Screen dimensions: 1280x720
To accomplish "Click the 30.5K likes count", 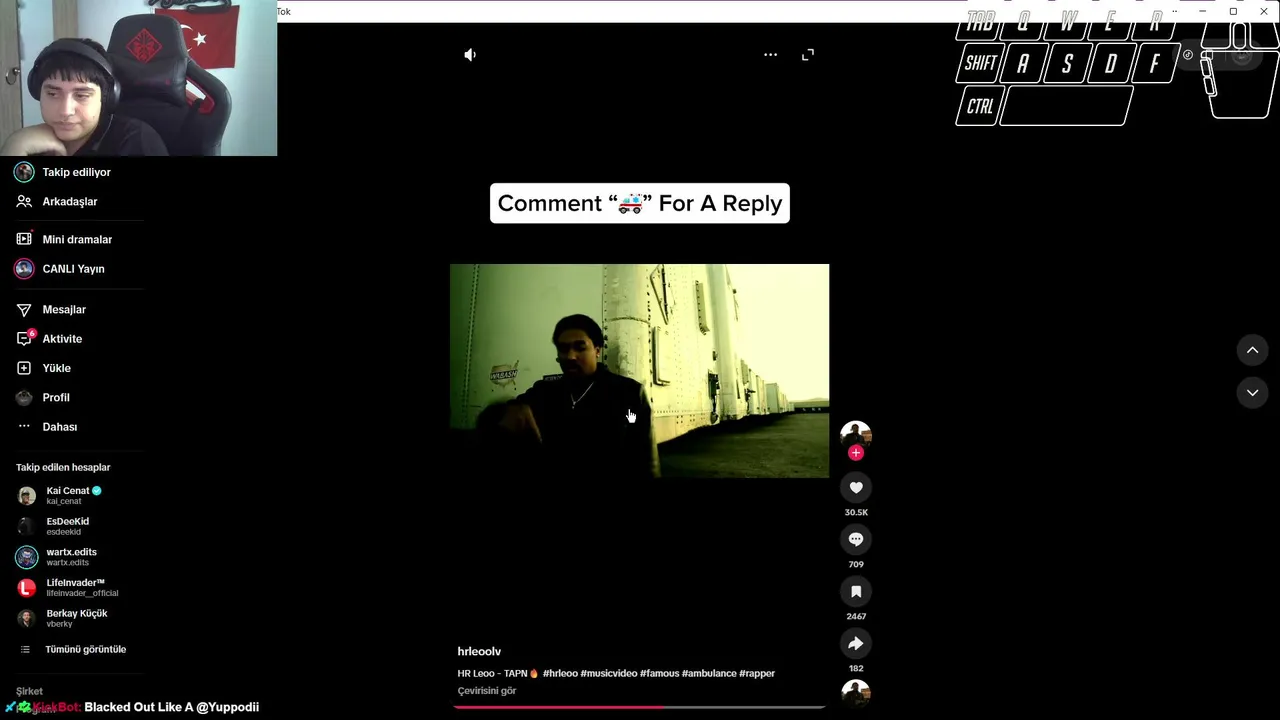I will pos(856,513).
